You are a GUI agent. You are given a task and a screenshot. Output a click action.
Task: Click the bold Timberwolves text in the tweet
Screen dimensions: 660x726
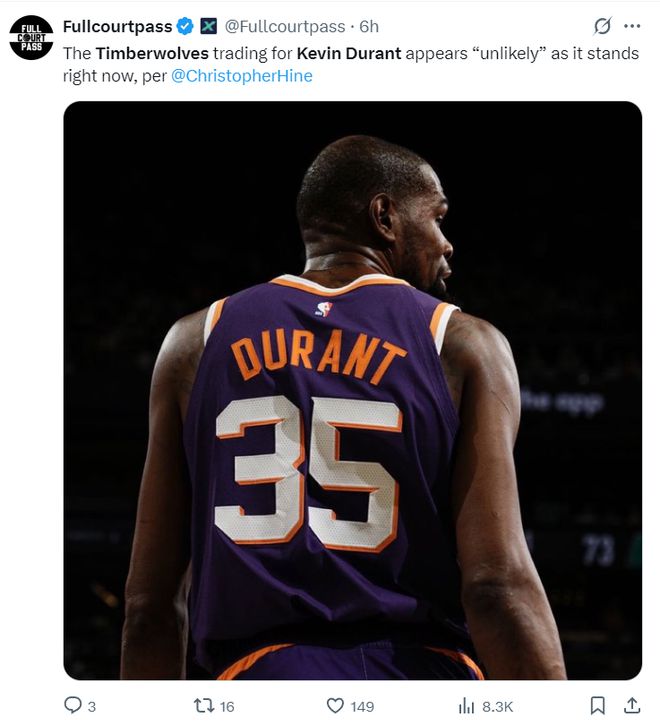pos(152,53)
